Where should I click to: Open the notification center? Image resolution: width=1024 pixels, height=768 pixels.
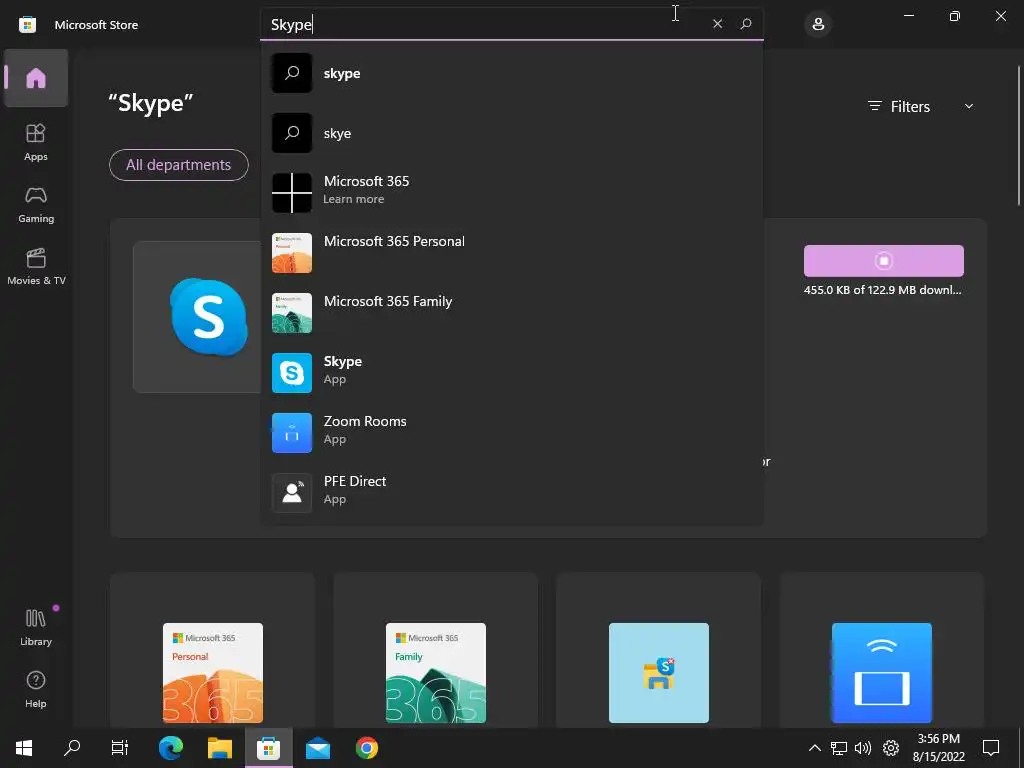point(991,748)
